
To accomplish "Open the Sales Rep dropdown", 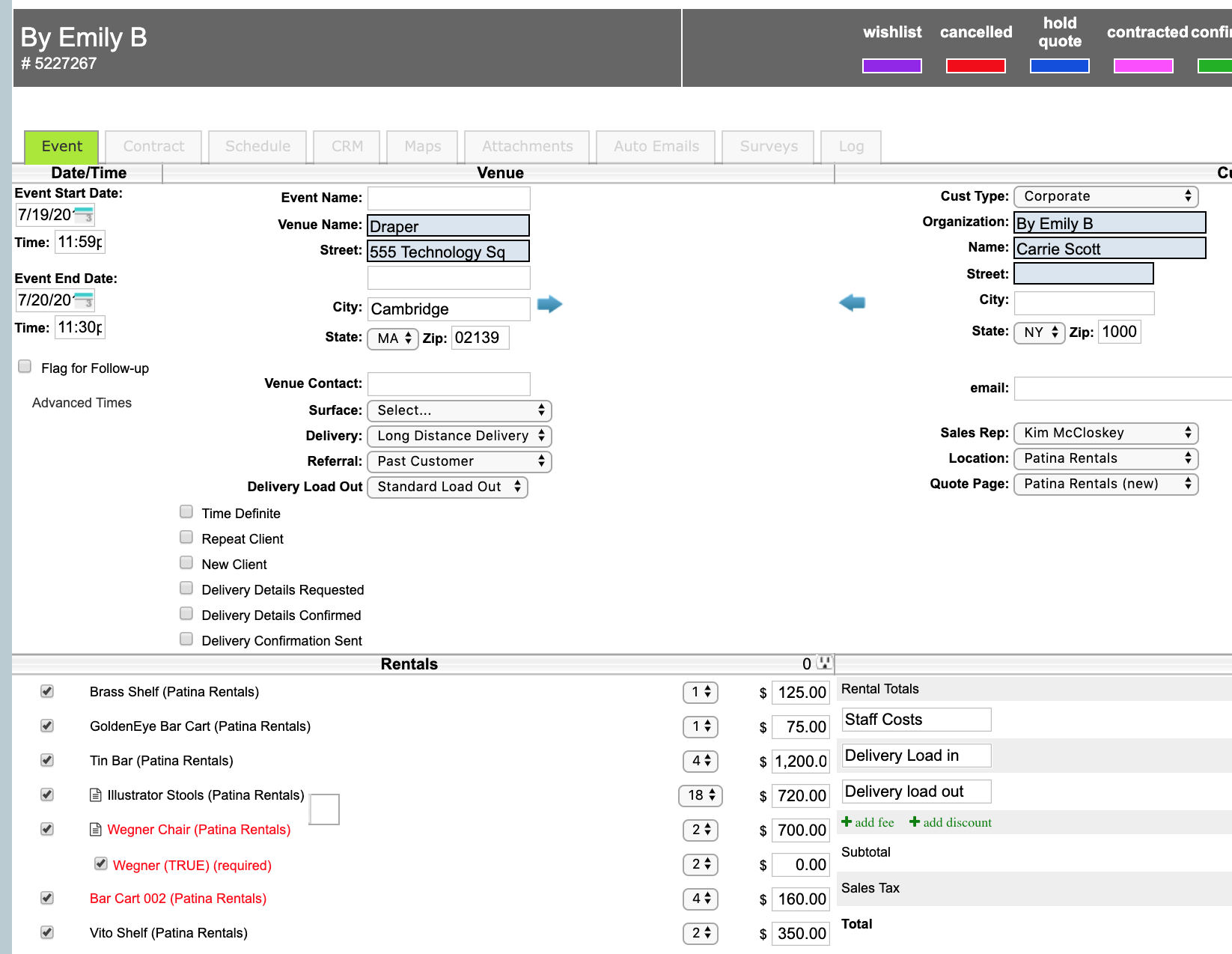I will coord(1106,433).
